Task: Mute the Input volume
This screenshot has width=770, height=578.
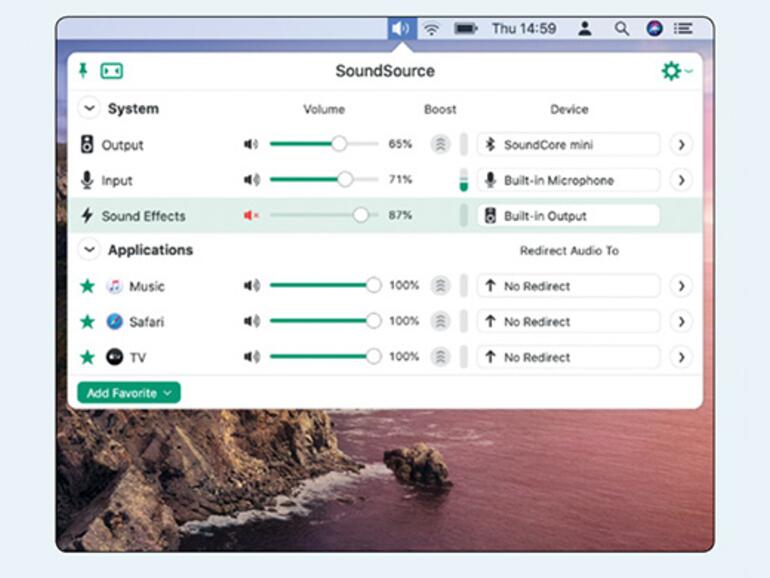Action: tap(251, 180)
